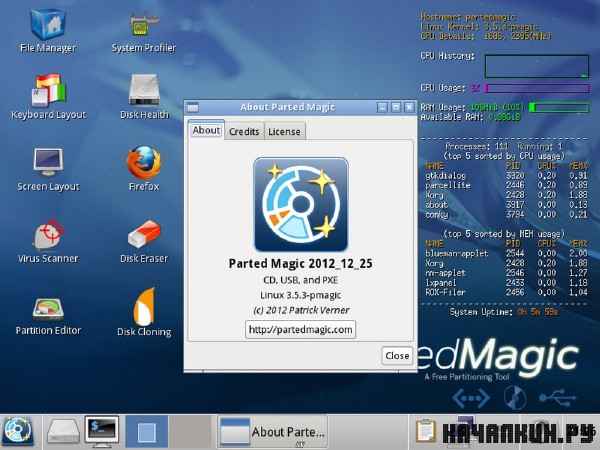Open the File Manager desktop icon
Viewport: 600px width, 450px height.
point(48,31)
